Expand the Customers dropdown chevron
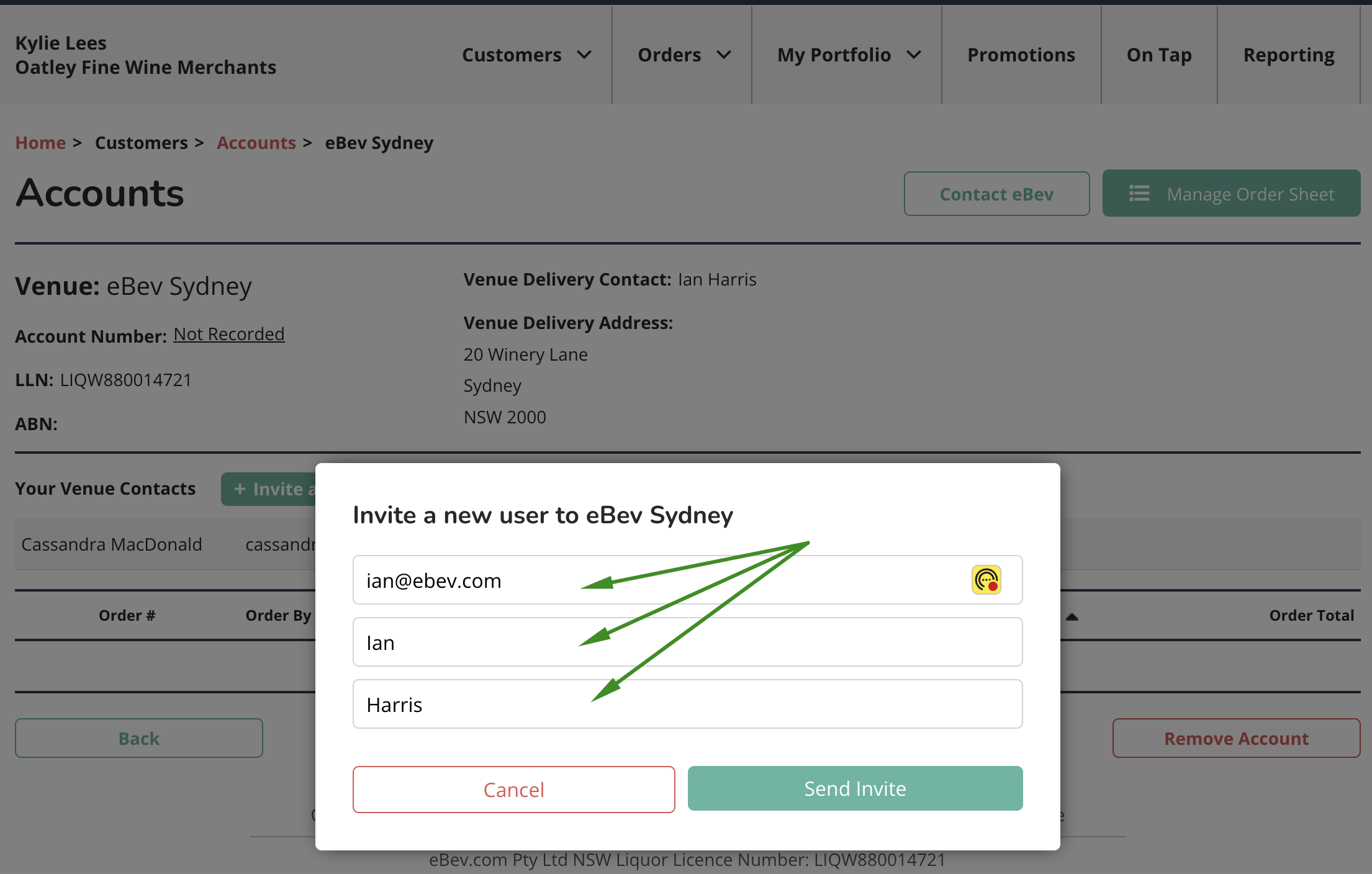Viewport: 1372px width, 874px height. pos(584,55)
